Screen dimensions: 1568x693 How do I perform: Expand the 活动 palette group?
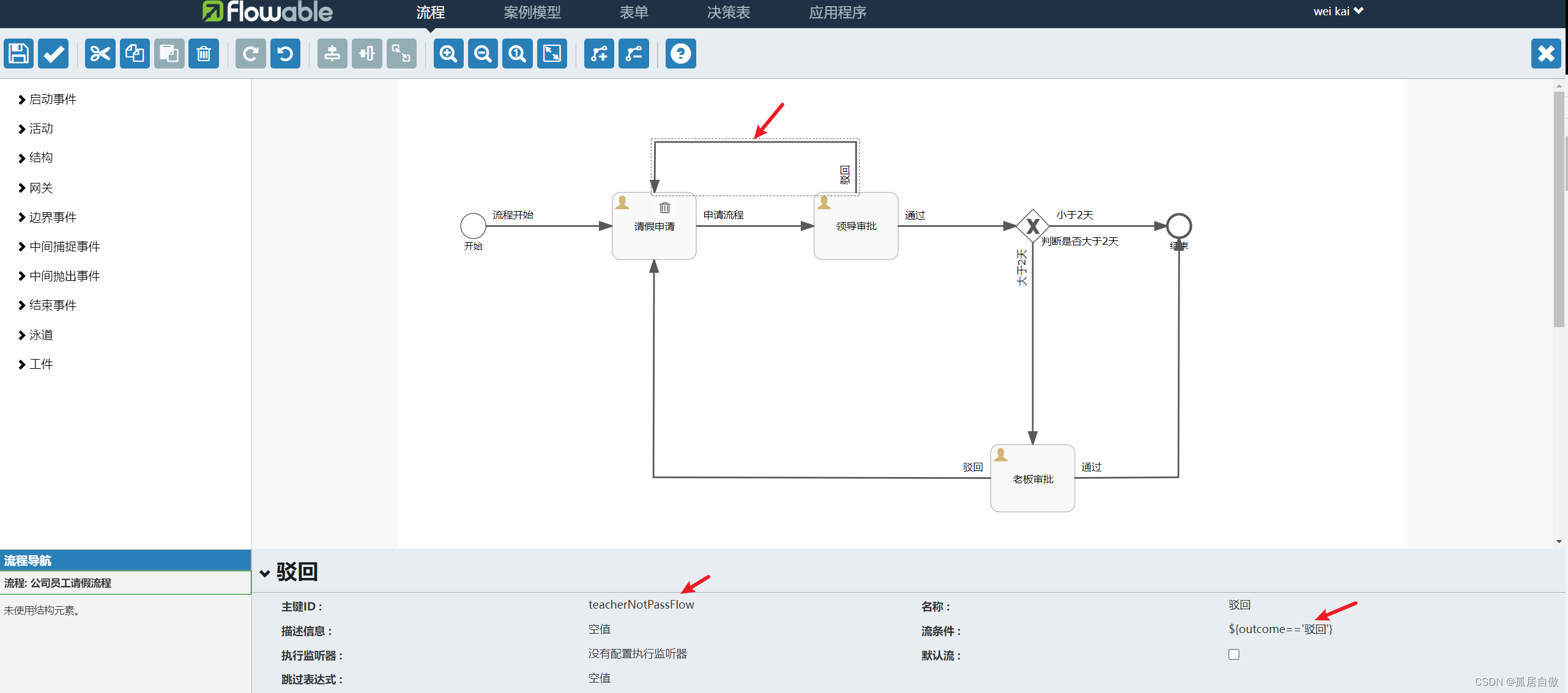pos(35,128)
